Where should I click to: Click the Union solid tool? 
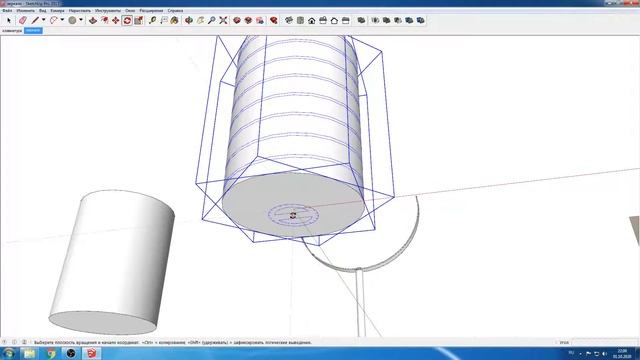387,20
